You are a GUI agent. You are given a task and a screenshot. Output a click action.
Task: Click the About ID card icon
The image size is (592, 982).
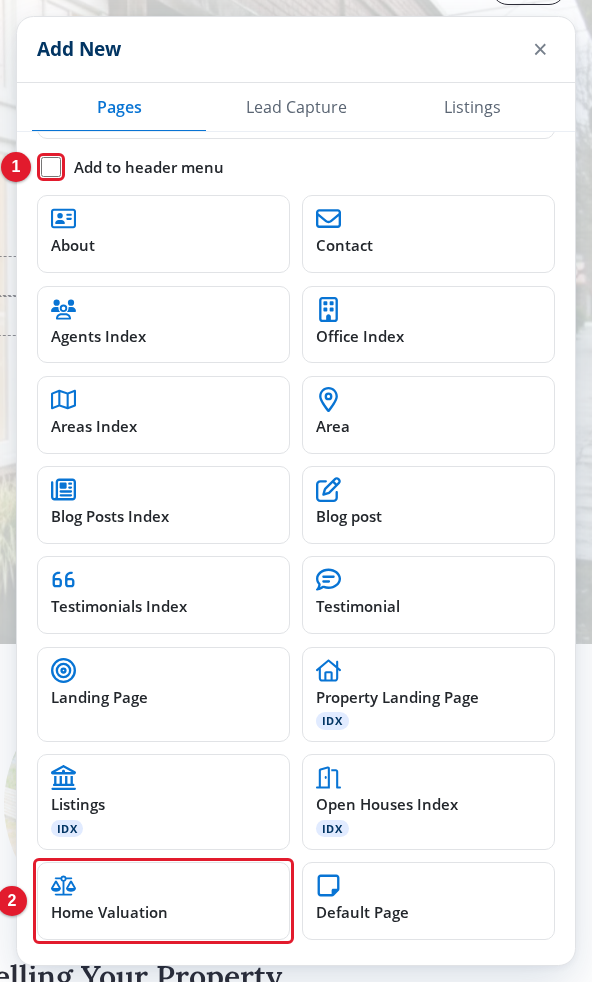click(x=63, y=219)
